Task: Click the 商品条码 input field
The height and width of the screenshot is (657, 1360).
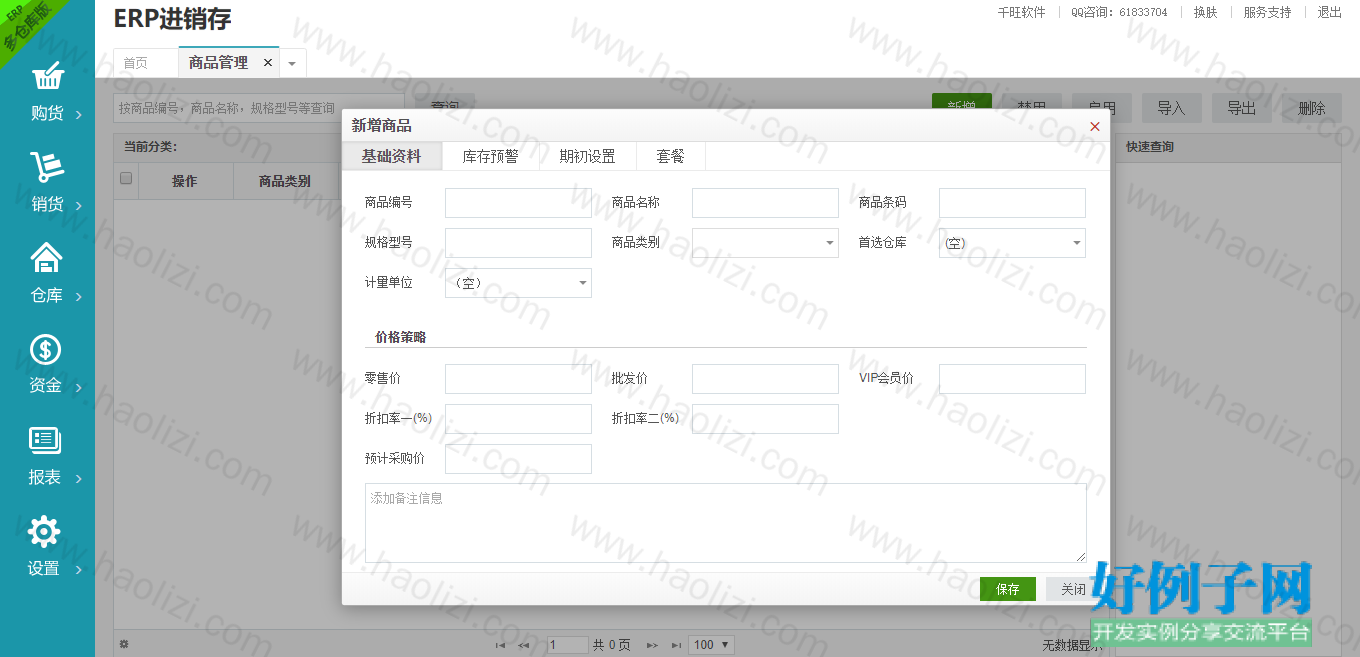Action: click(1012, 203)
